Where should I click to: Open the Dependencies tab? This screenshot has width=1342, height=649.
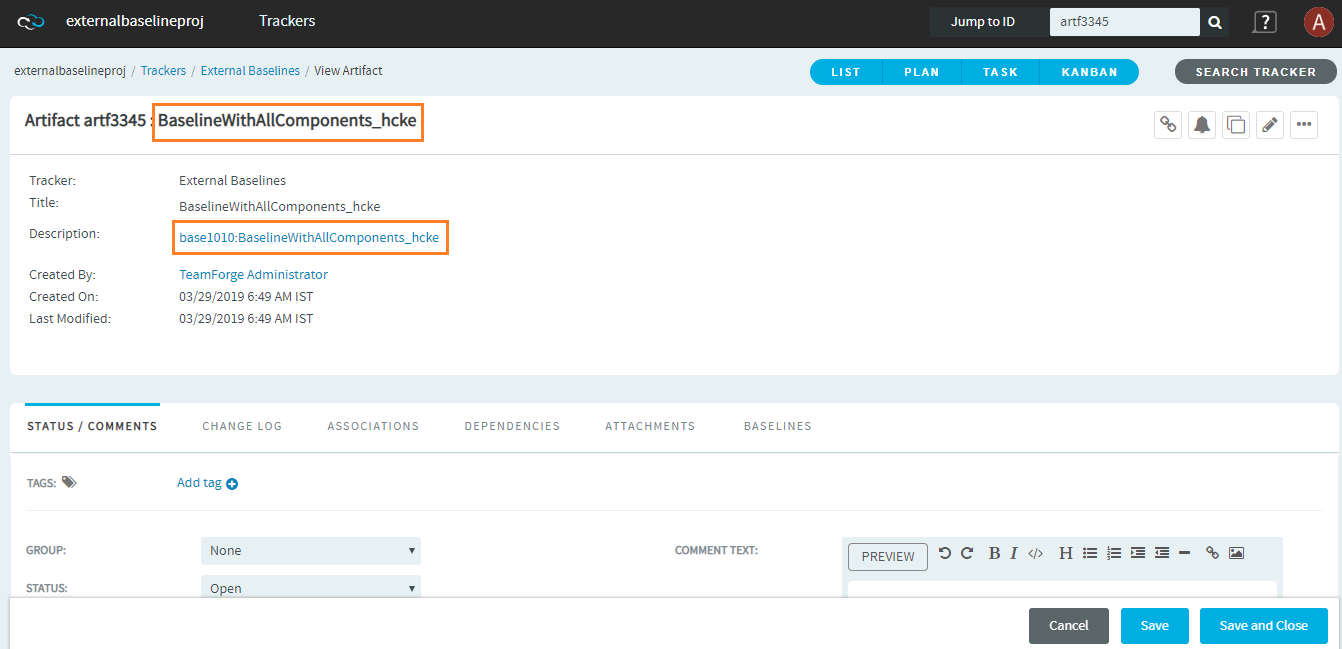512,426
